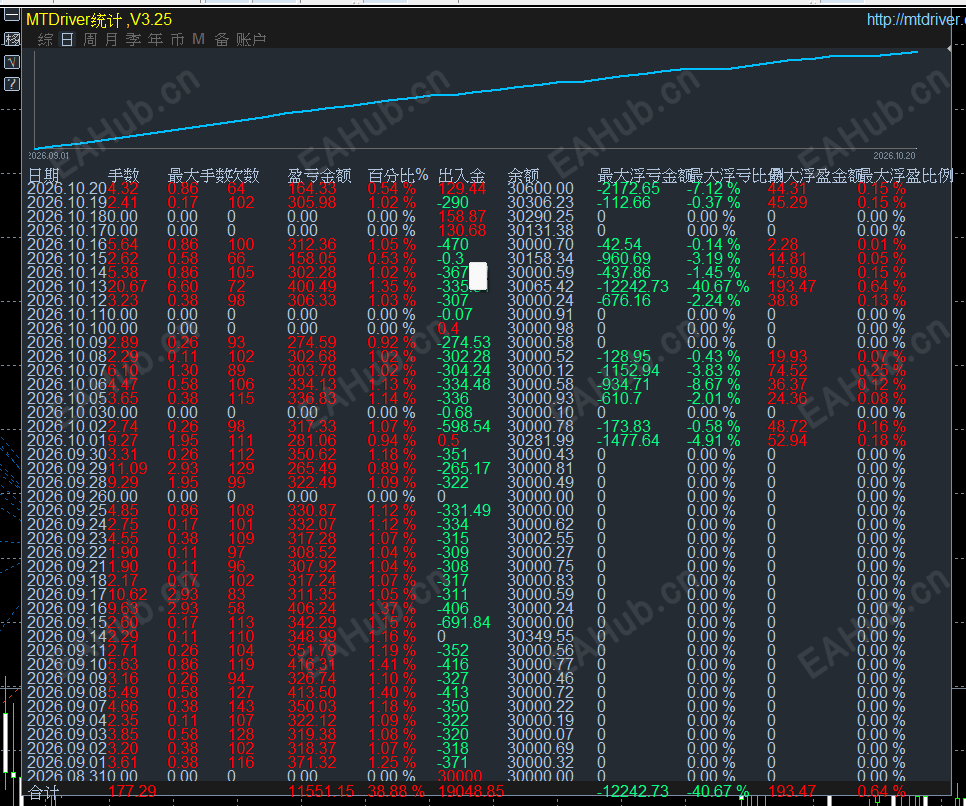Click the 日期 column header
Image resolution: width=966 pixels, height=806 pixels.
pos(44,176)
